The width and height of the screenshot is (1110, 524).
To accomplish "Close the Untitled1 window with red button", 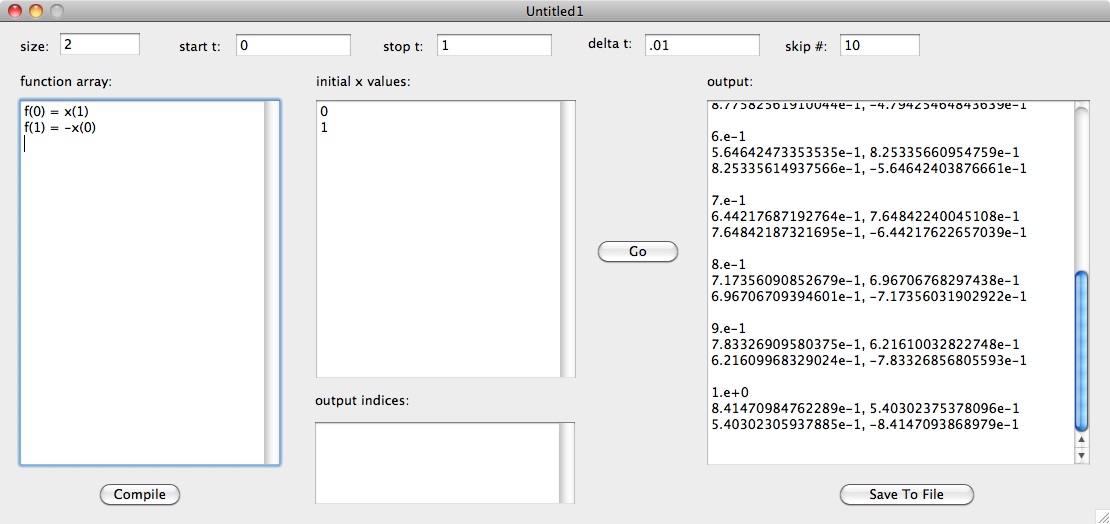I will tap(14, 11).
